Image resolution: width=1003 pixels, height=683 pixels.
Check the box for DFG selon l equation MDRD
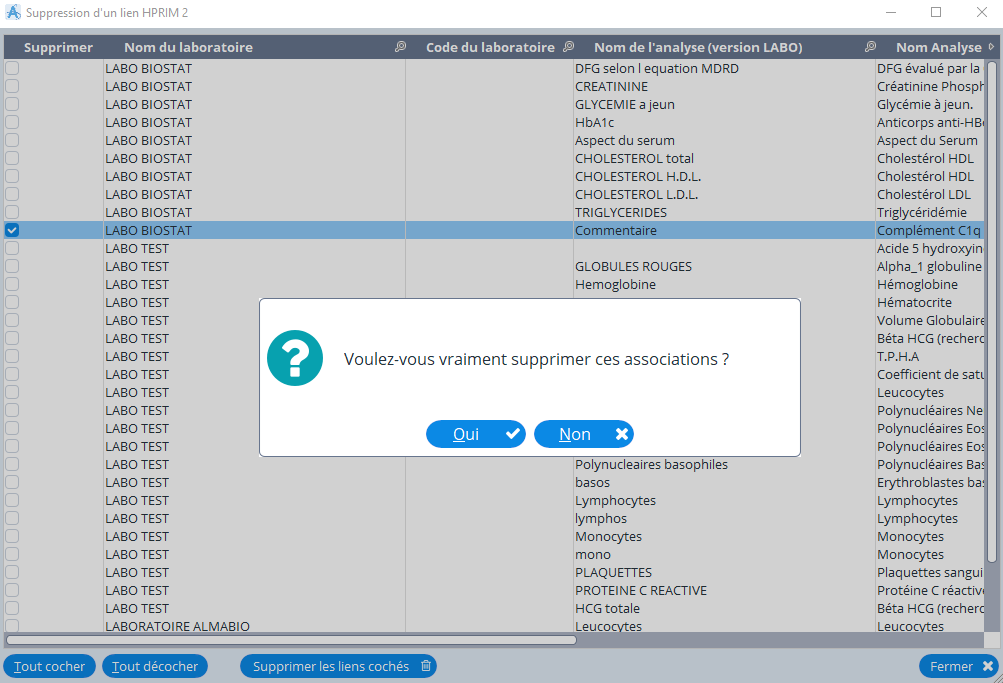(x=12, y=68)
